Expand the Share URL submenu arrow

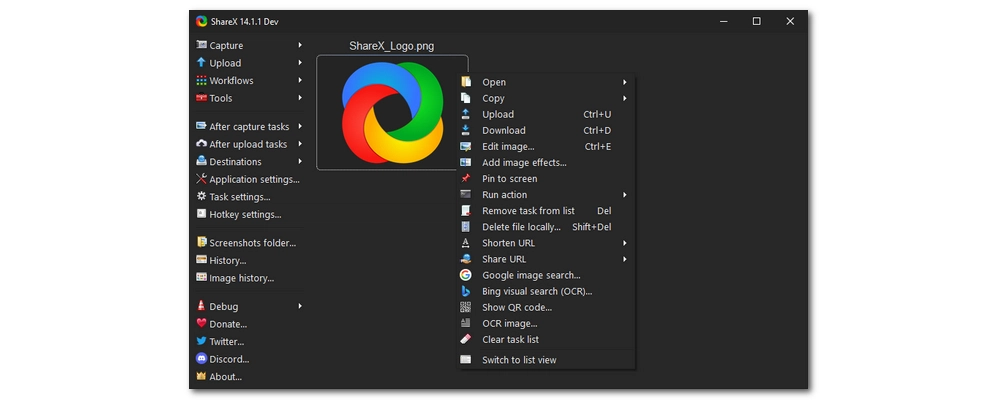click(625, 259)
